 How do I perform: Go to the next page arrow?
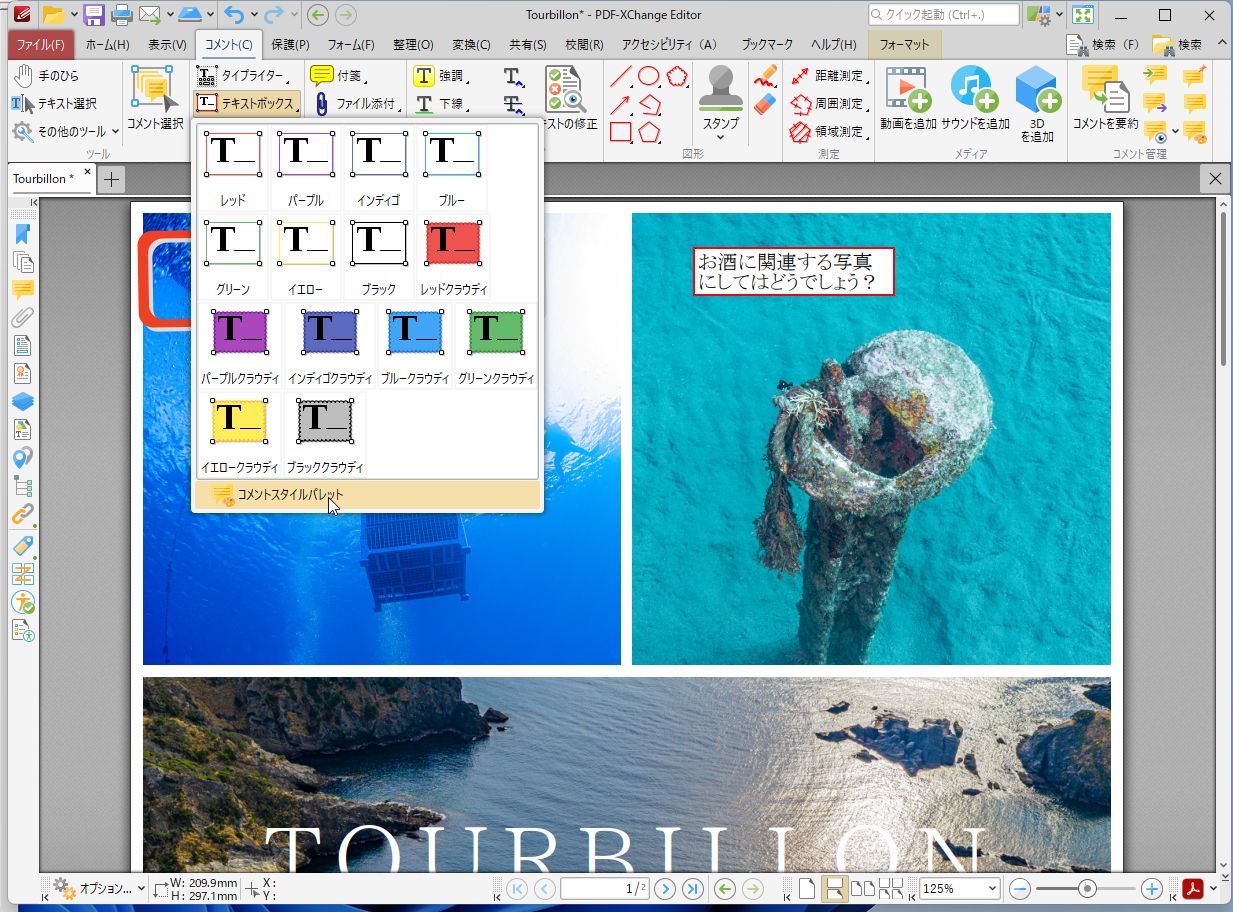(665, 888)
